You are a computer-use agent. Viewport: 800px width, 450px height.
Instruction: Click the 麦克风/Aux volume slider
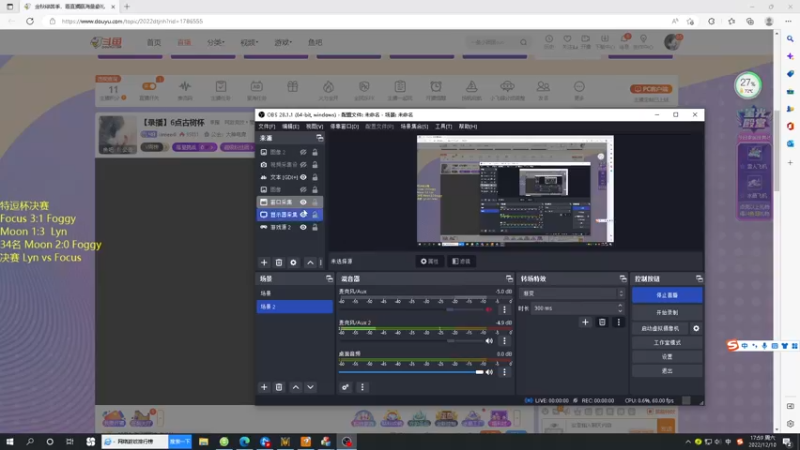tap(411, 310)
